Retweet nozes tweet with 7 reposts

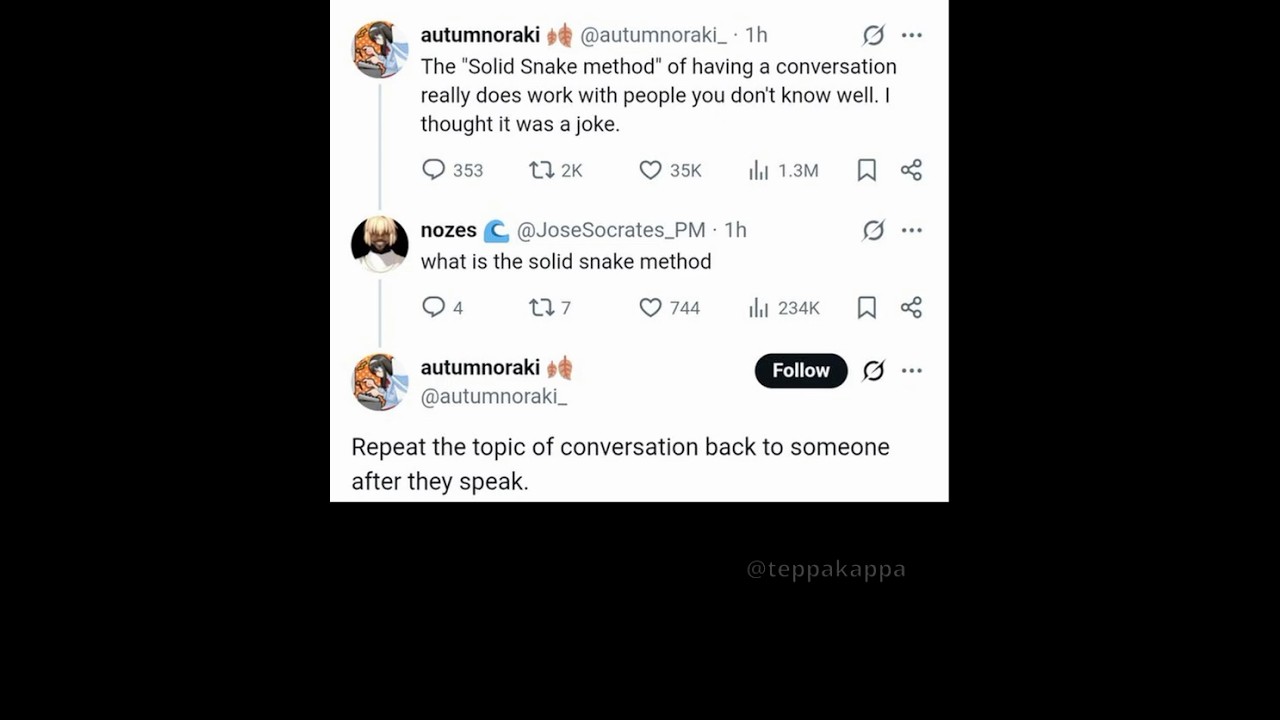click(542, 307)
